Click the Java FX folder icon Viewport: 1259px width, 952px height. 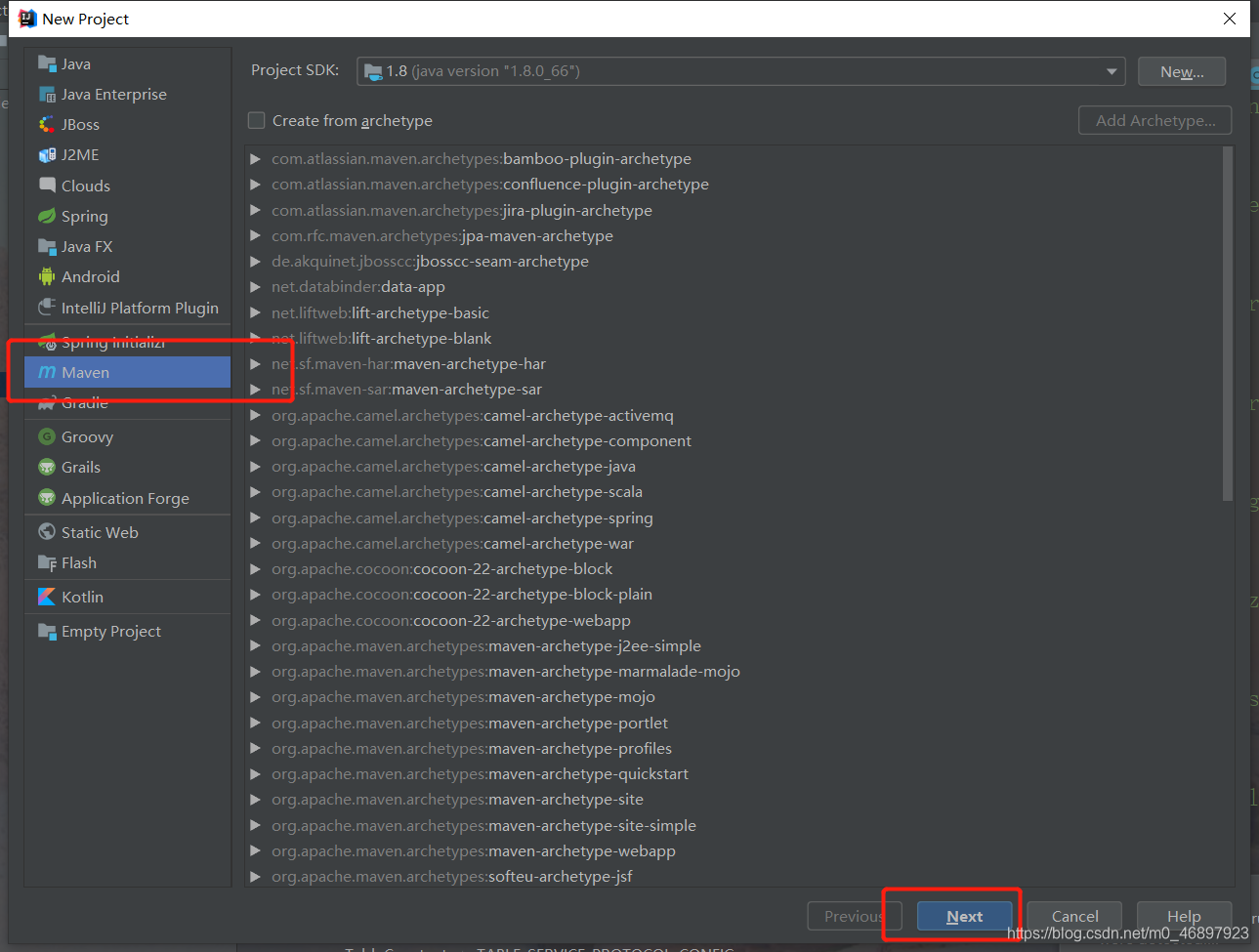[47, 246]
